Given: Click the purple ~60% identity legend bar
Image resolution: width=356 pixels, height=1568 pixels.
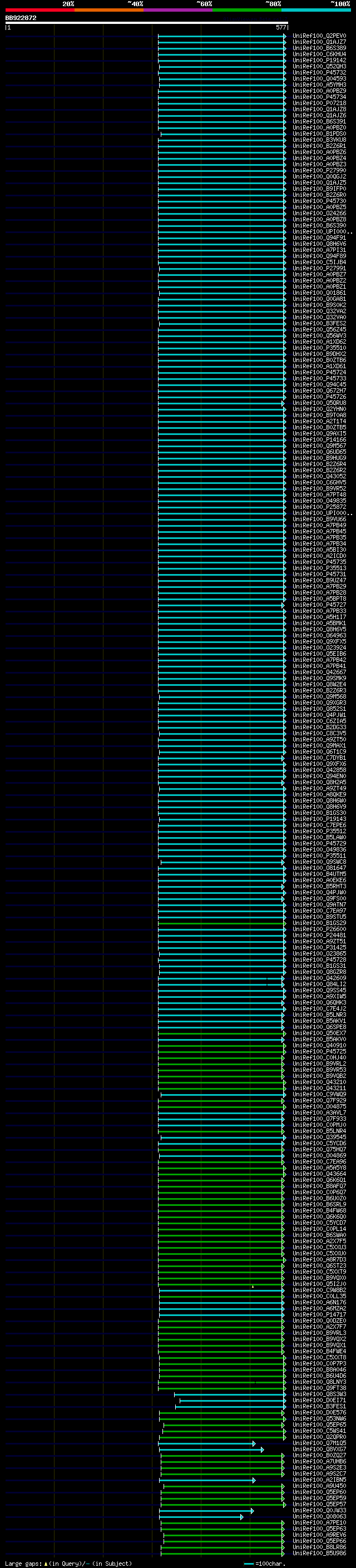Looking at the screenshot, I should 179,10.
